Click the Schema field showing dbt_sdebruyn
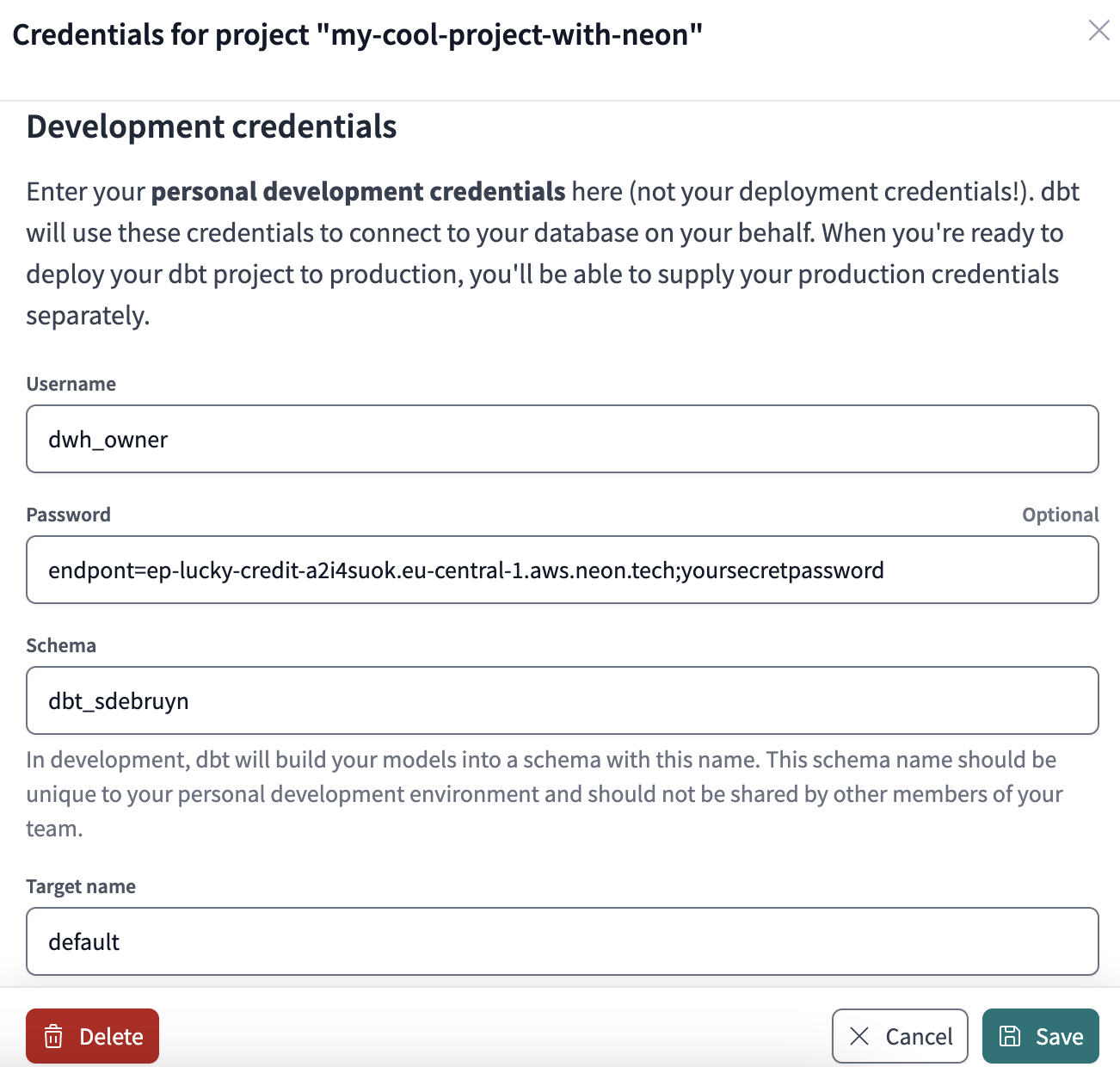 (x=563, y=700)
